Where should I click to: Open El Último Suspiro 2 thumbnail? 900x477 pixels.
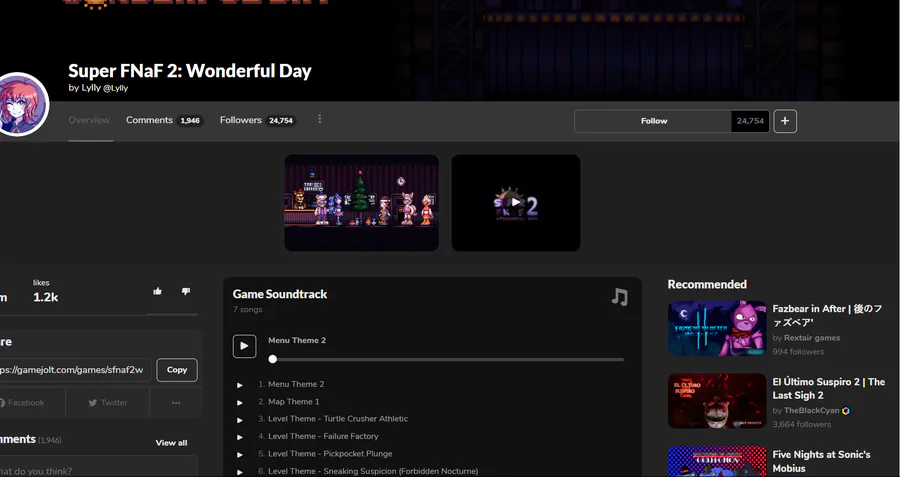tap(717, 401)
